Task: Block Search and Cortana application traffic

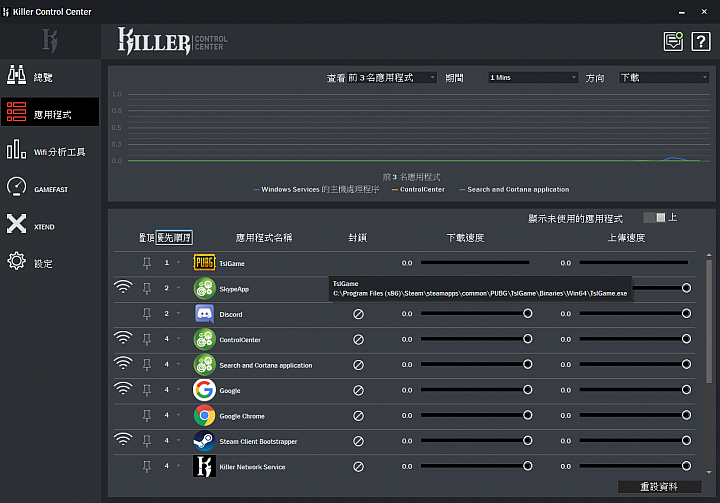Action: [358, 365]
